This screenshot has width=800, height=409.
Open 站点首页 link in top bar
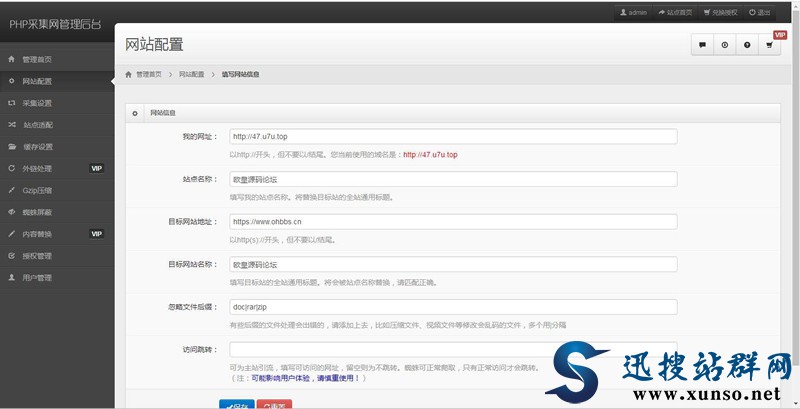(675, 13)
